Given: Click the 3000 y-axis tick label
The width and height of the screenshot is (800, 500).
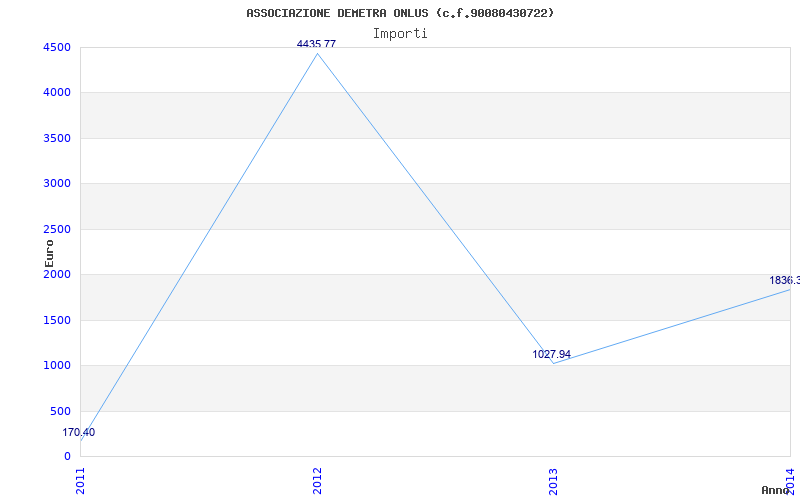Looking at the screenshot, I should coord(57,184).
